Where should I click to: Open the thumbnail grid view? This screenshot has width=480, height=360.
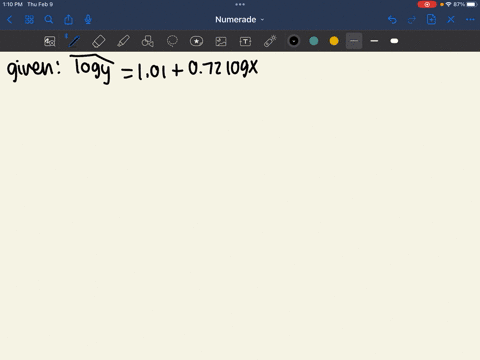pos(29,20)
